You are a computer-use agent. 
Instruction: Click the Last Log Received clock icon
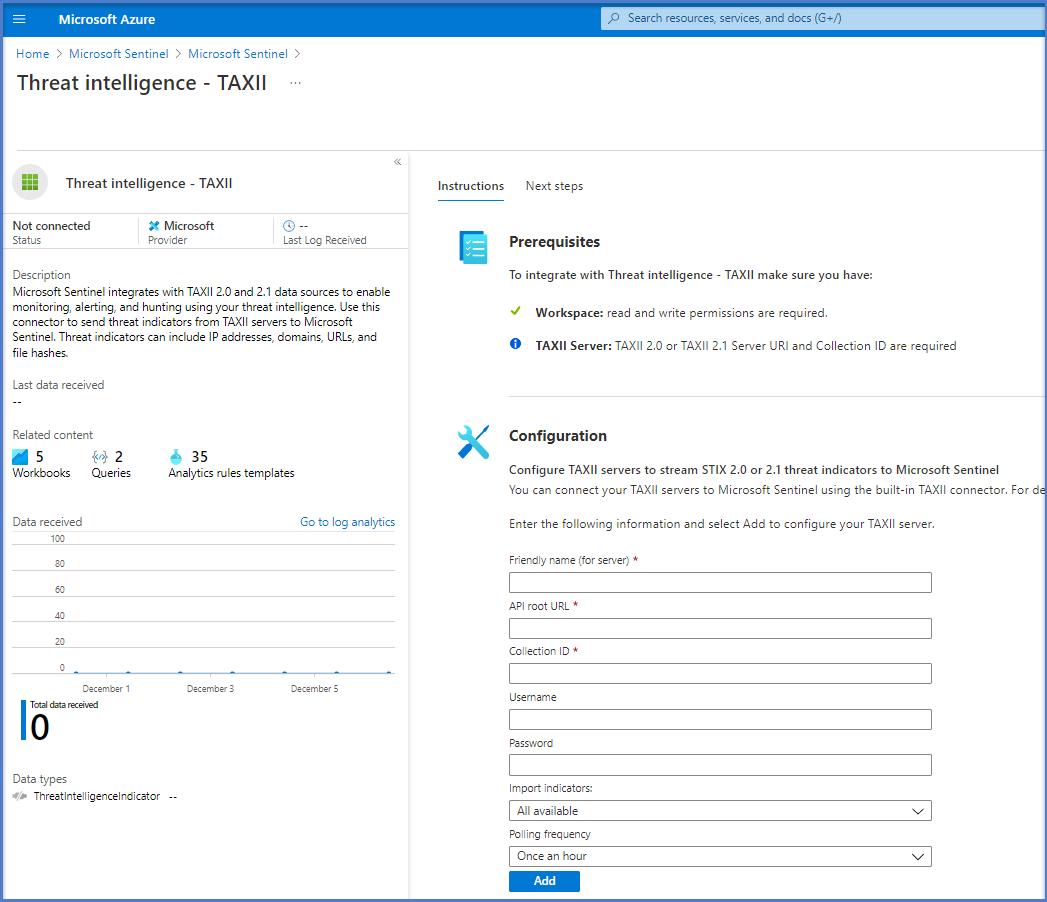289,226
